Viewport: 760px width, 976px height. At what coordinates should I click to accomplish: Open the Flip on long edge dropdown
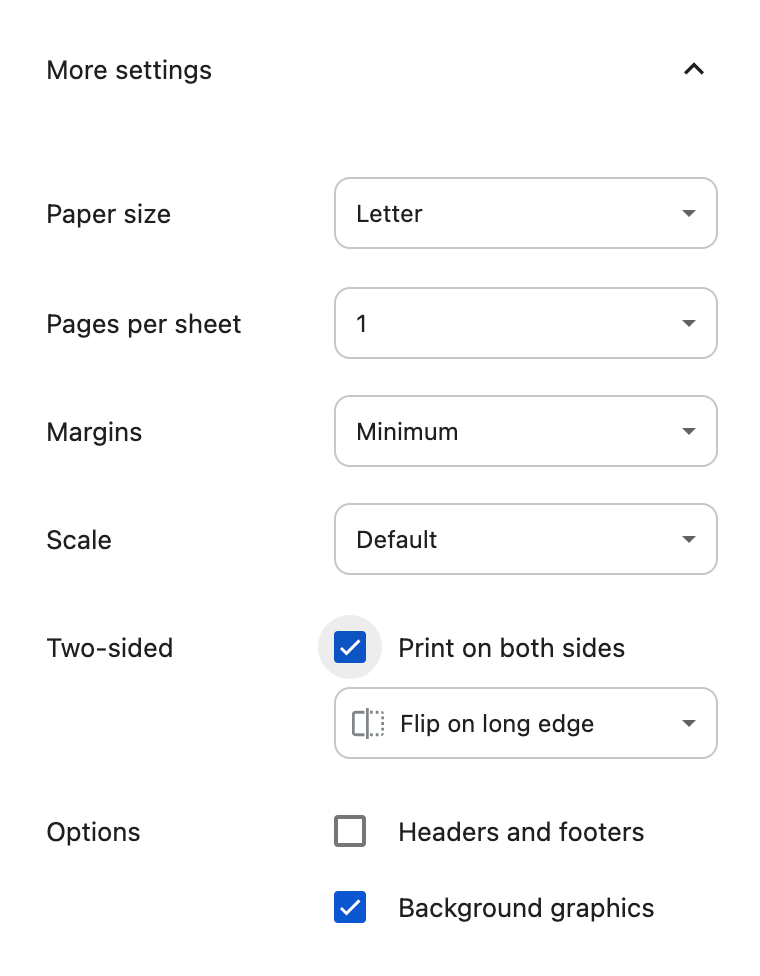[x=525, y=723]
